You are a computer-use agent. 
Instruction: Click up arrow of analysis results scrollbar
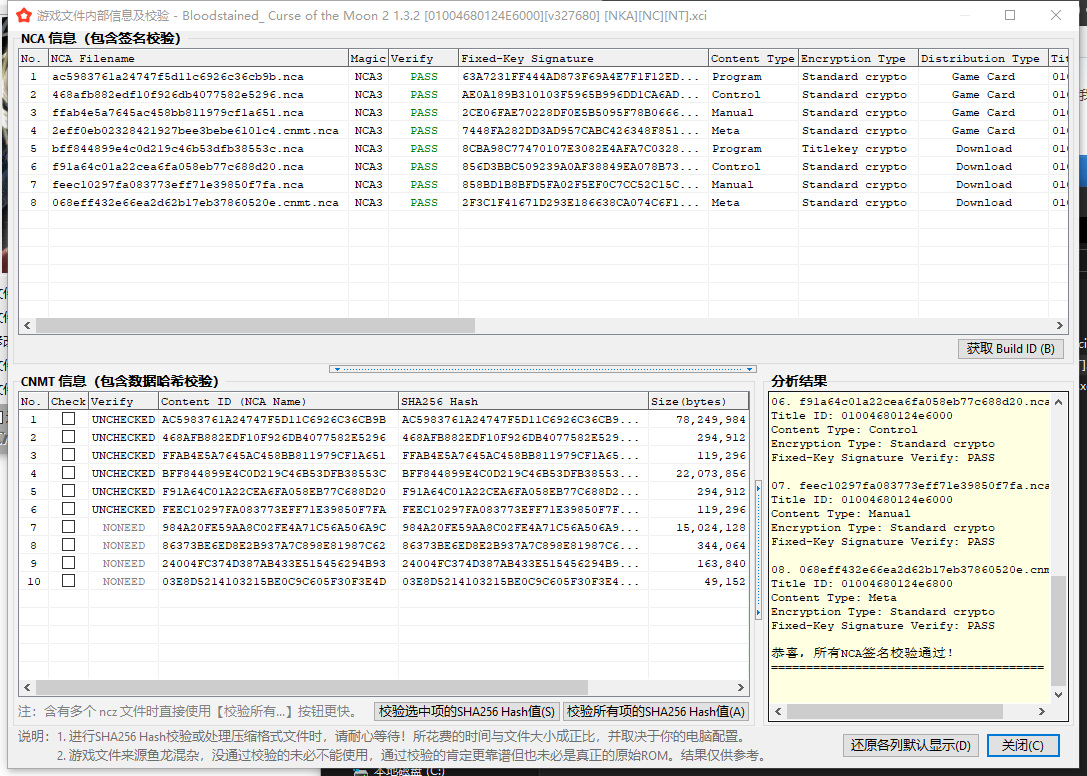coord(1059,401)
